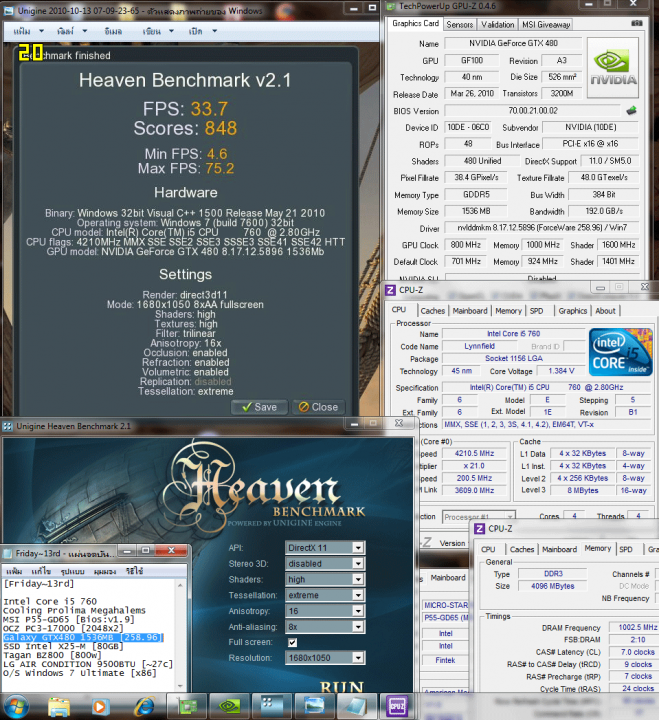This screenshot has height=720, width=659.
Task: Click the BIOS save chip icon in GPU-Z
Action: coord(631,110)
